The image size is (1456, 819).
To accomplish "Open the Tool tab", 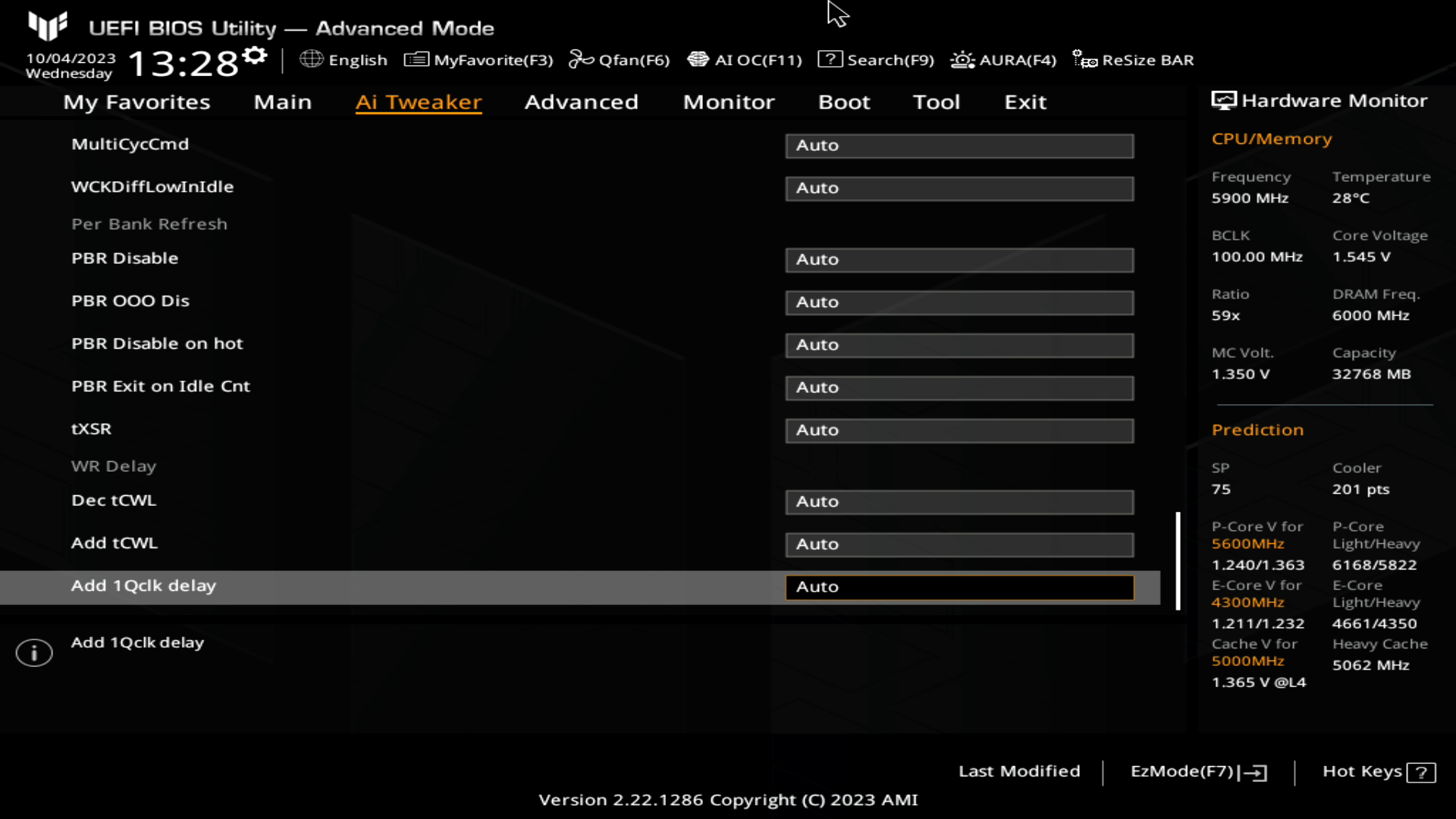I will (x=937, y=102).
